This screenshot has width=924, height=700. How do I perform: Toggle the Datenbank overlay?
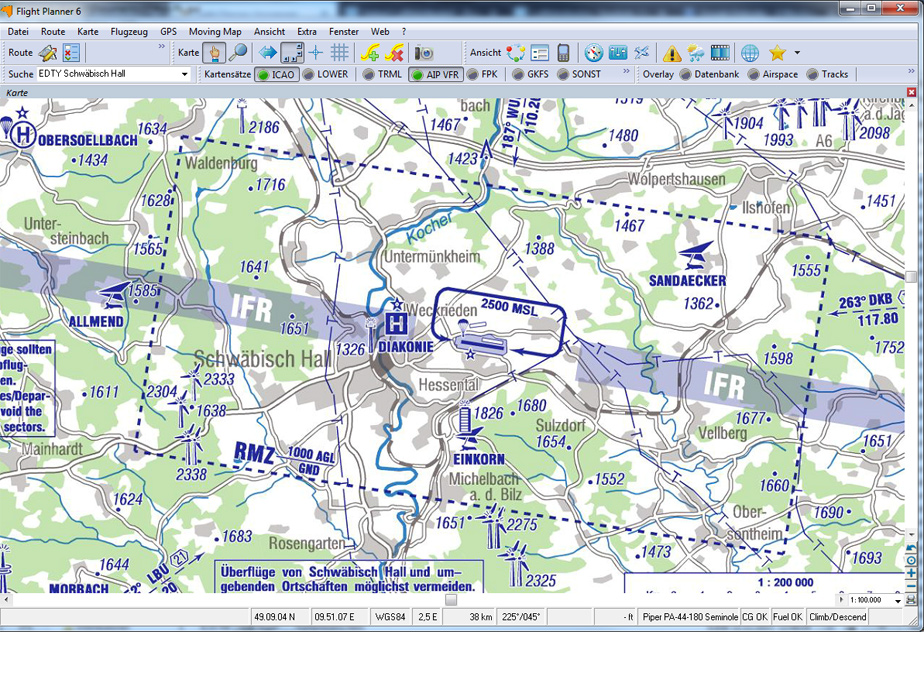(710, 74)
